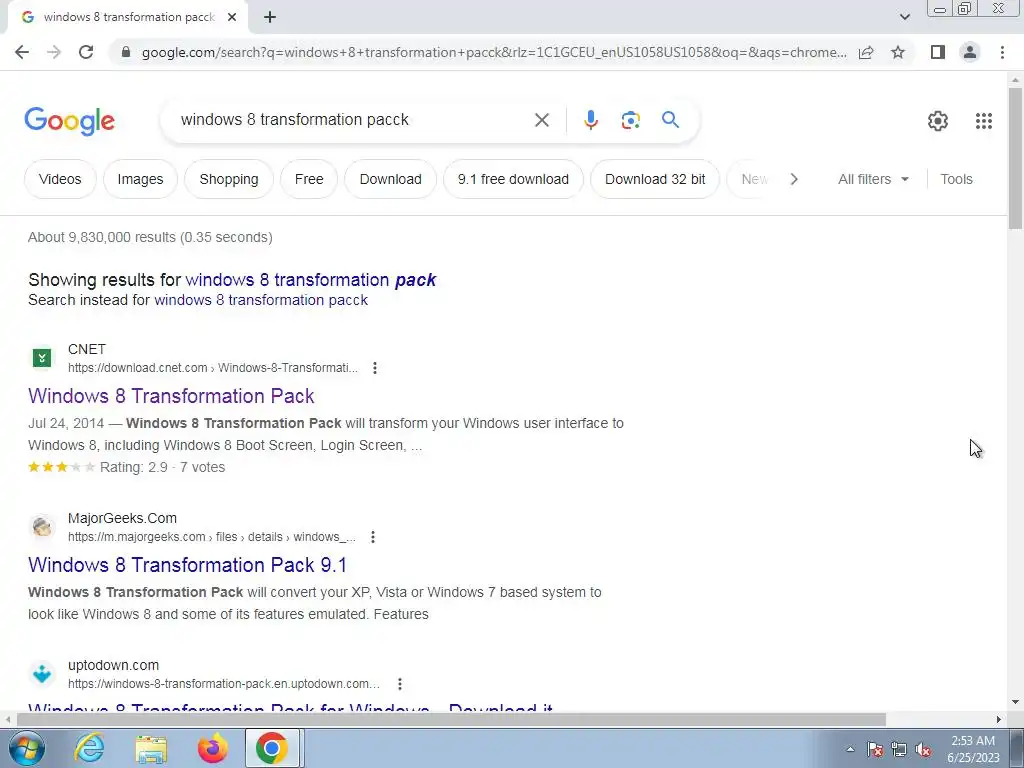The height and width of the screenshot is (768, 1024).
Task: Open the taskbar clock and date
Action: pyautogui.click(x=973, y=749)
